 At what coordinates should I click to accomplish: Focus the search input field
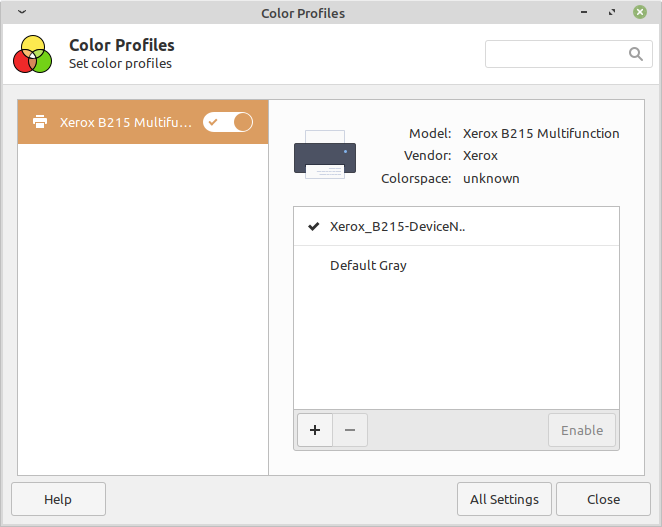point(569,54)
